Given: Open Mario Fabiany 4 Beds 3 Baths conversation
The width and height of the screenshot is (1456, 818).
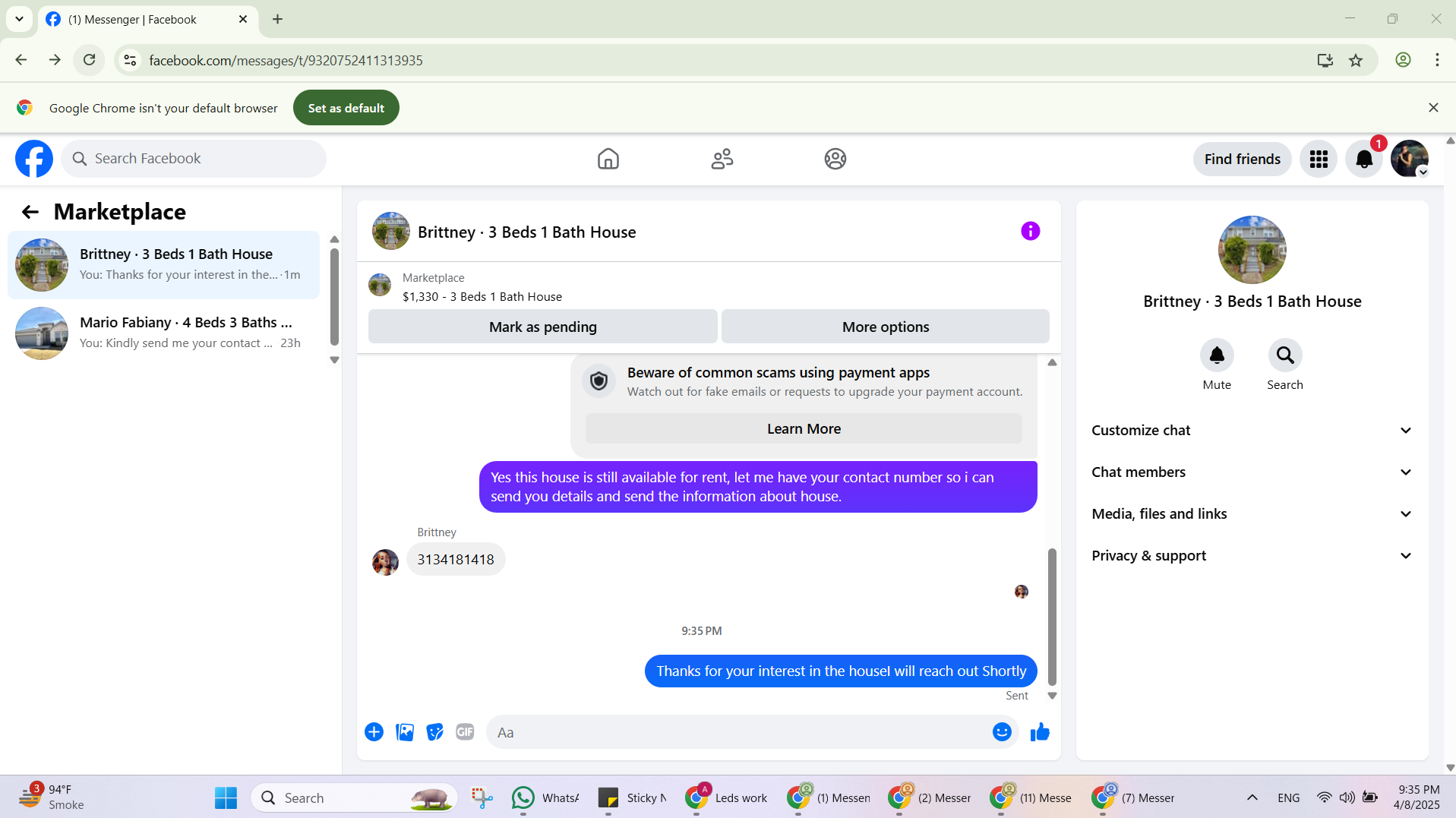Looking at the screenshot, I should pyautogui.click(x=163, y=333).
